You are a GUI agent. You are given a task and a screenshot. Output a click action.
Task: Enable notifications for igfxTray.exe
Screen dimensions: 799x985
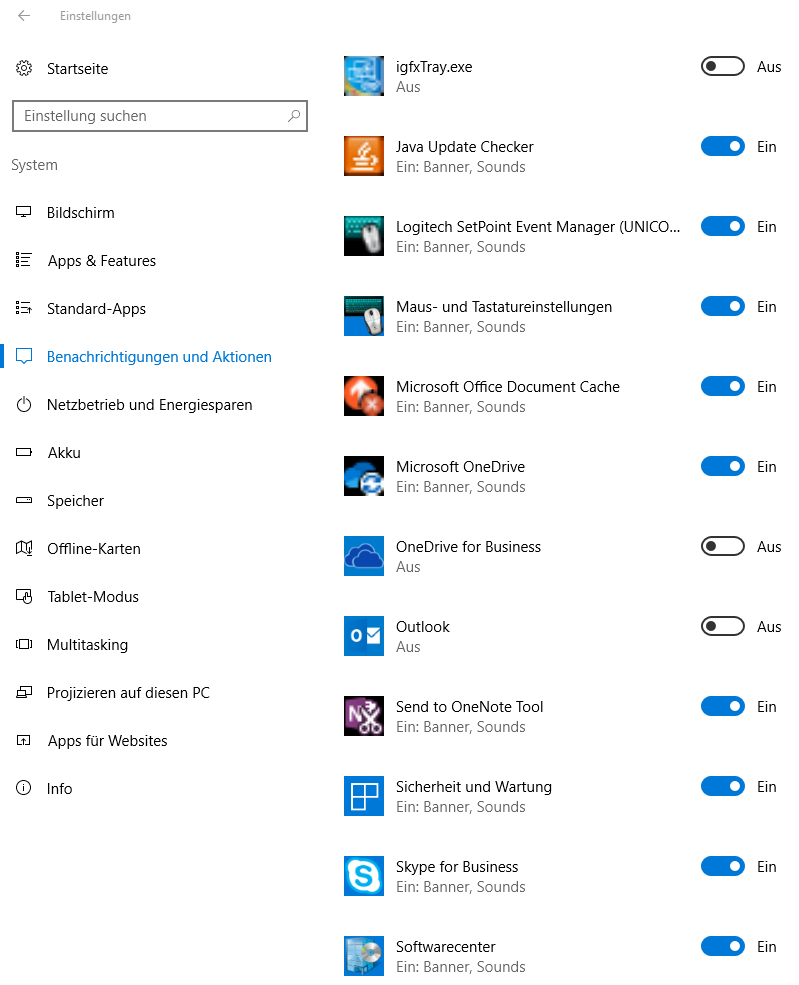point(723,66)
